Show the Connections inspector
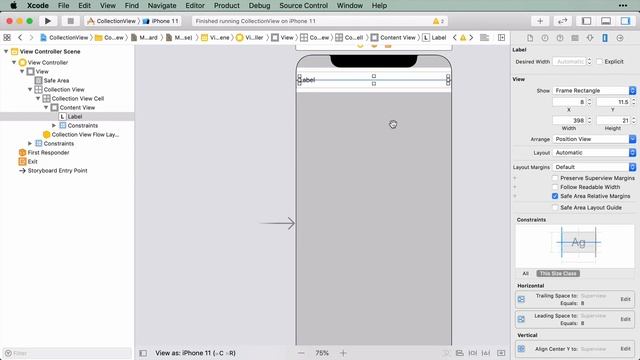Viewport: 640px width, 360px height. [620, 38]
